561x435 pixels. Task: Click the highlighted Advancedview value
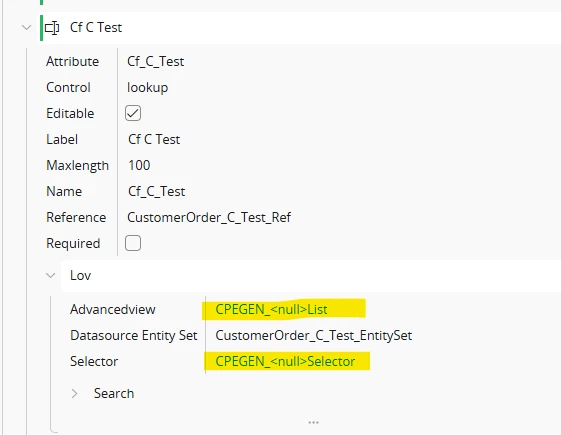[x=271, y=309]
